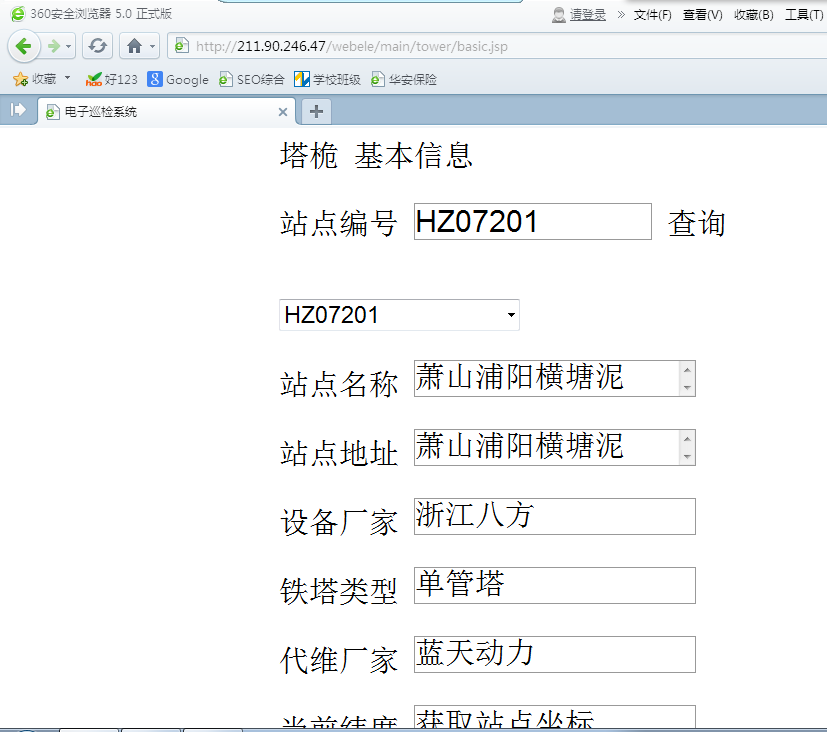Reload the page with the refresh icon
Screen dimensions: 827x732
[x=98, y=46]
